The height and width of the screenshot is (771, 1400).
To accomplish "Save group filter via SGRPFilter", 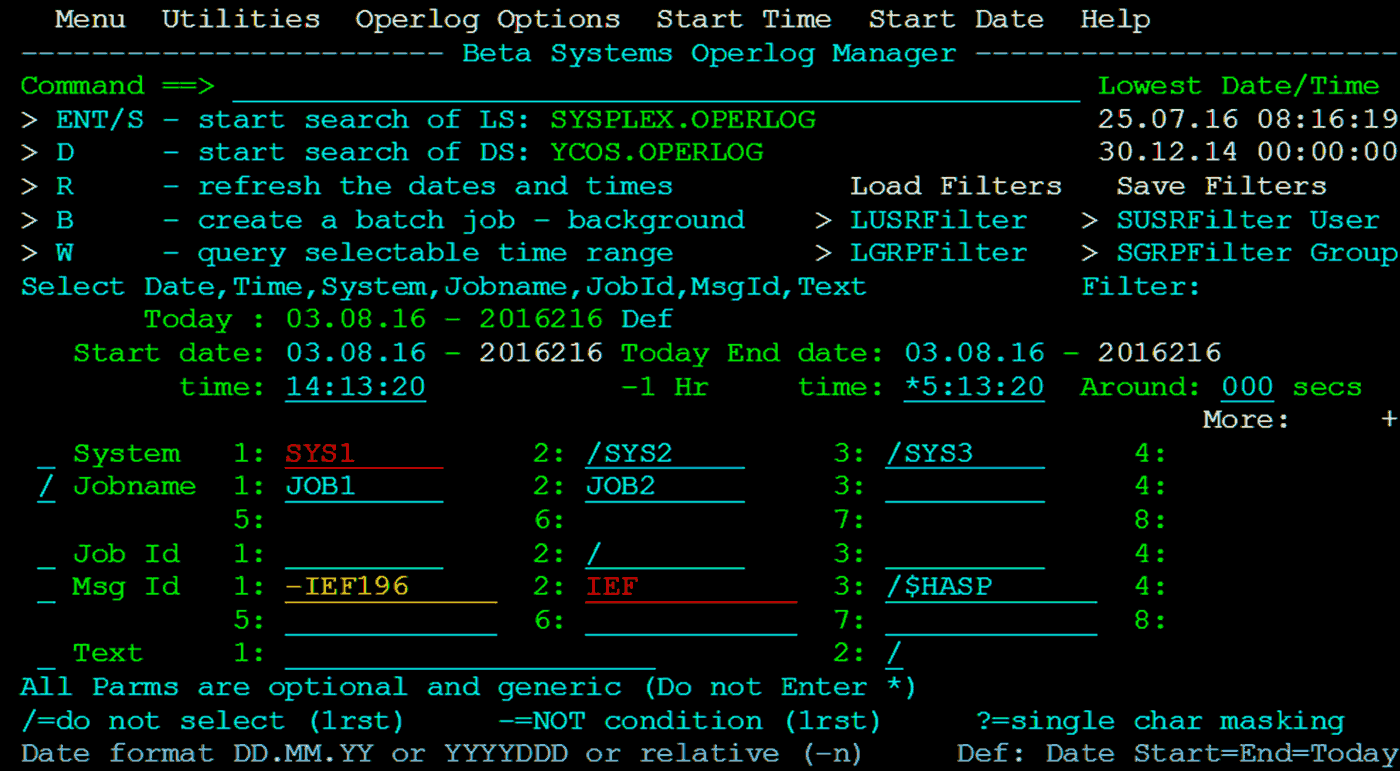I will tap(1204, 253).
